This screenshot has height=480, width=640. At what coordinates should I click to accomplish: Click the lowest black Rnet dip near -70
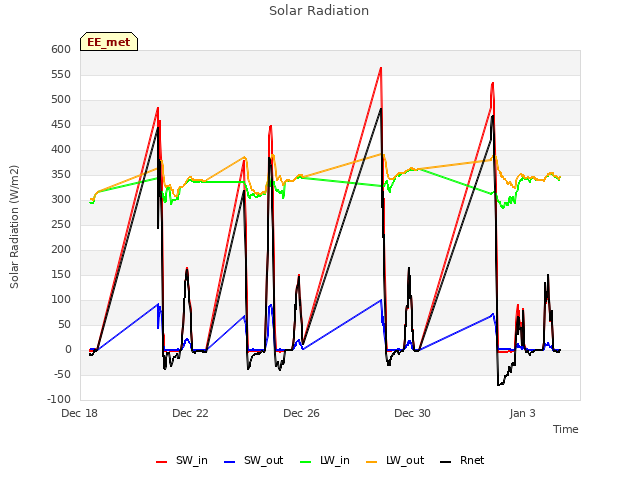pos(498,384)
